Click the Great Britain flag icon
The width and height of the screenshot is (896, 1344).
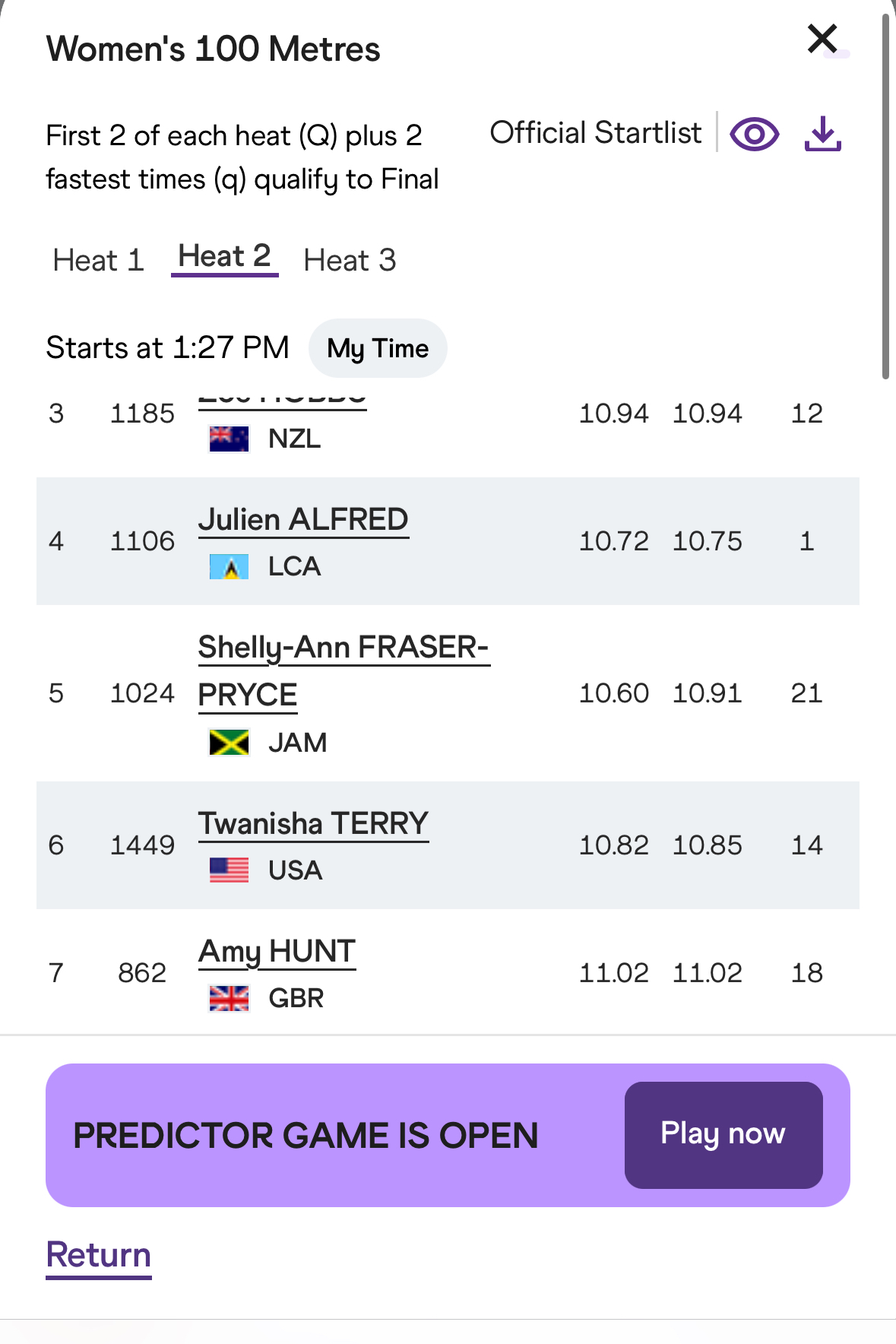coord(229,997)
